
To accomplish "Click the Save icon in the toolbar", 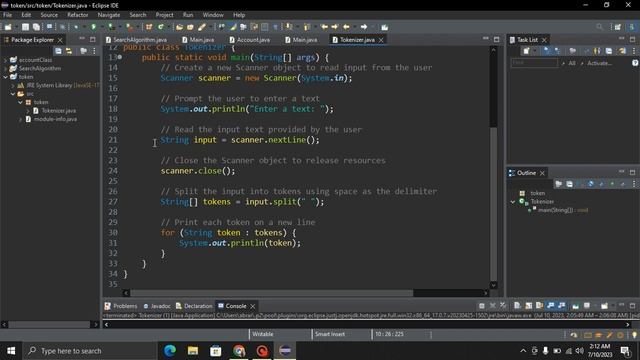I will coord(25,27).
